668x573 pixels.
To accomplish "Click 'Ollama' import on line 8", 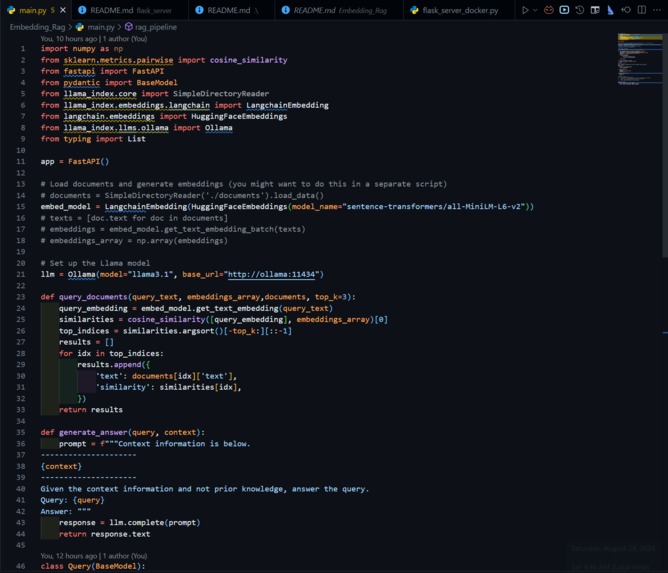I will pyautogui.click(x=219, y=128).
